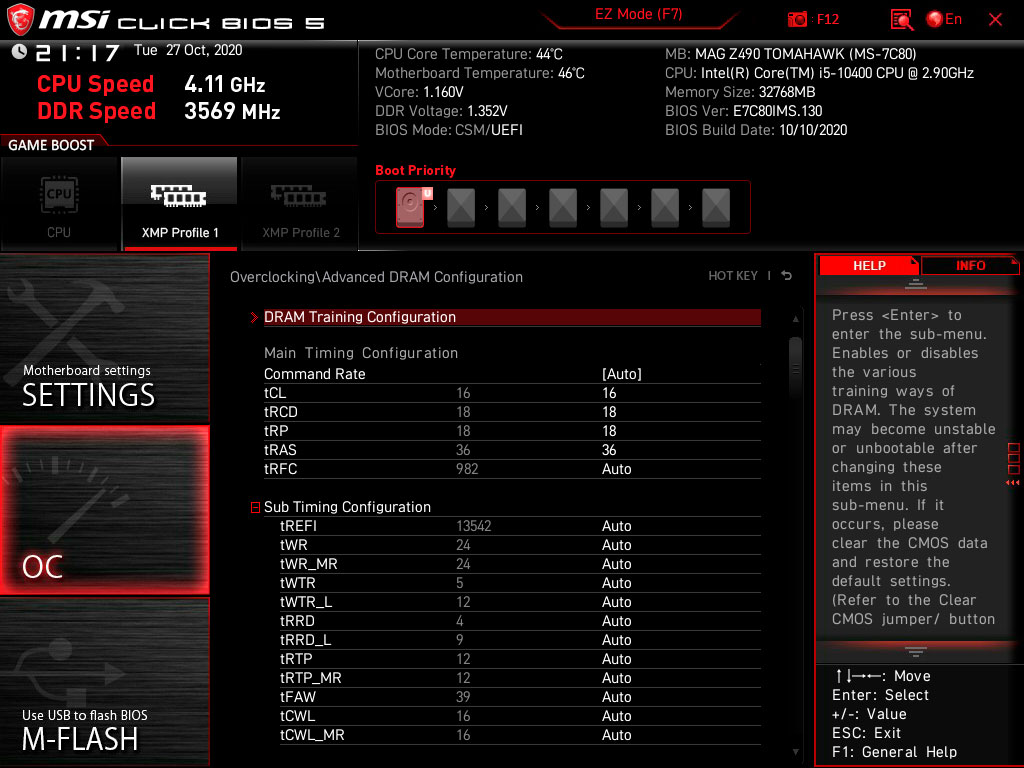The height and width of the screenshot is (768, 1024).
Task: Edit the tRRD Auto value field
Action: tap(616, 620)
